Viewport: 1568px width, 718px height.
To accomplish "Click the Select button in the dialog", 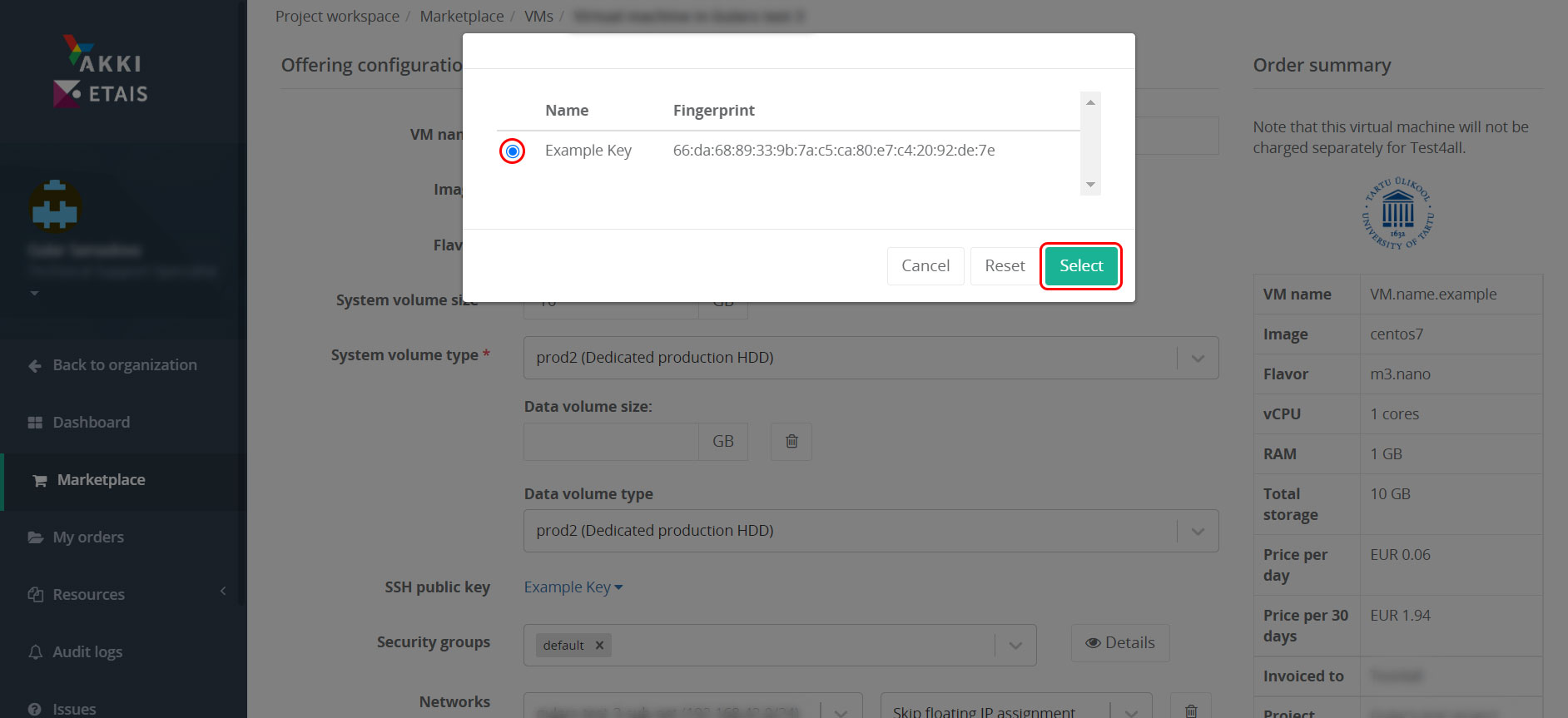I will coord(1081,265).
